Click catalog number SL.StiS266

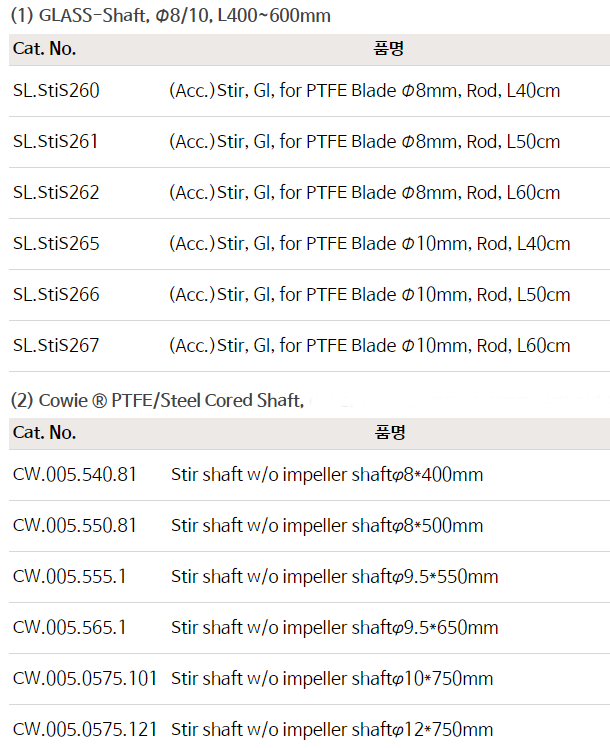click(56, 295)
